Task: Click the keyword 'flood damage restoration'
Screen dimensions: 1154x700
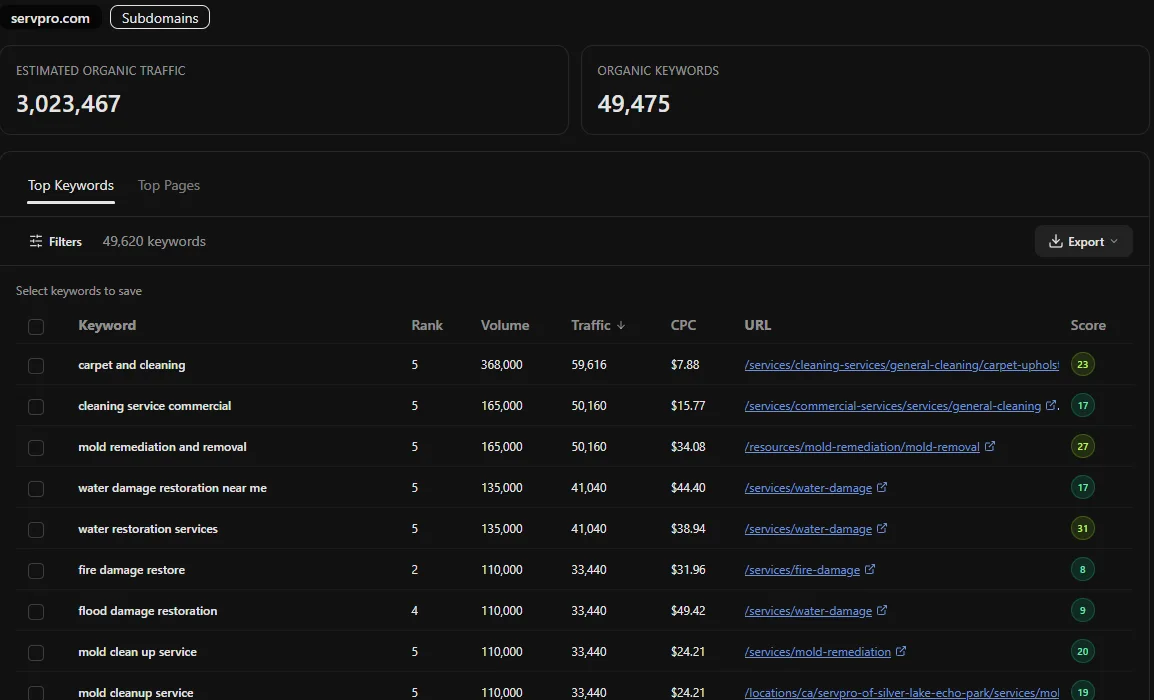Action: coord(148,611)
